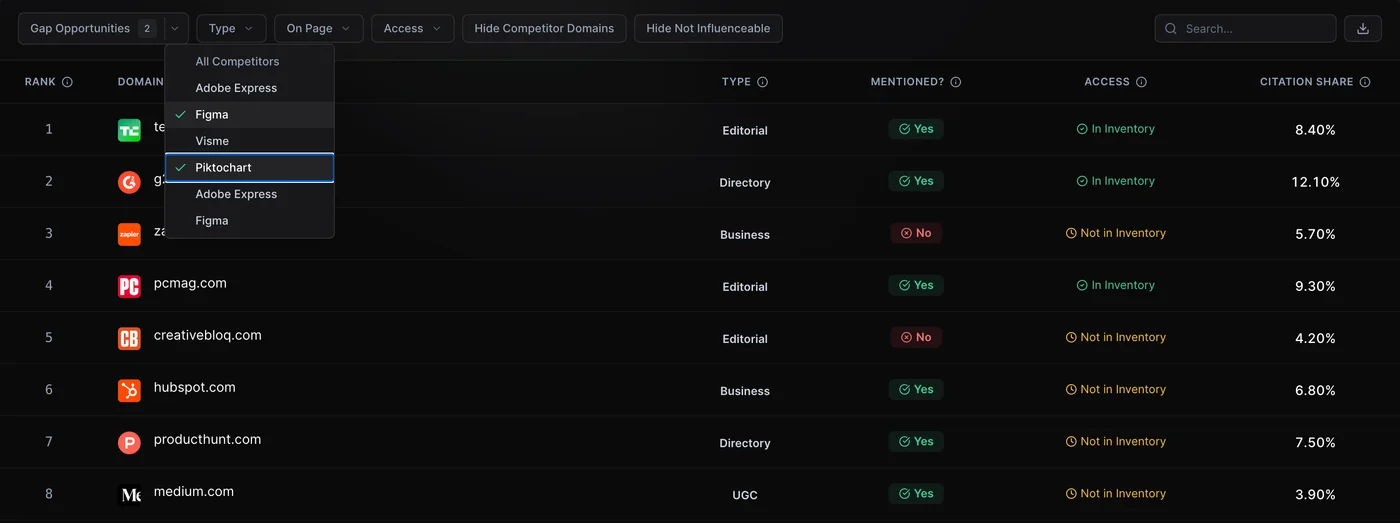Click In Inventory status for pcmag.com
Screen dimensions: 1400x523
[1116, 285]
